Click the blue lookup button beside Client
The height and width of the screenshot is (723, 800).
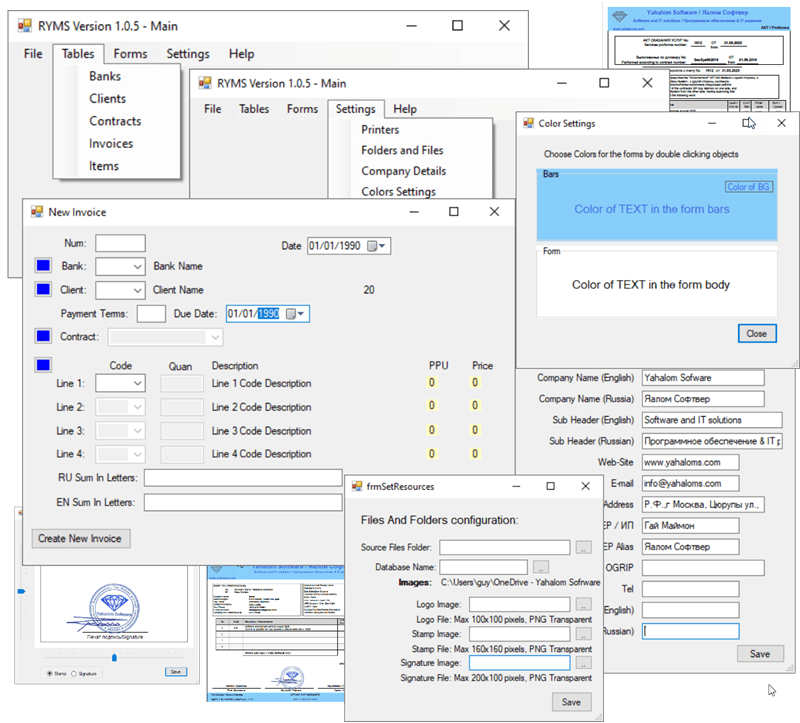point(43,289)
